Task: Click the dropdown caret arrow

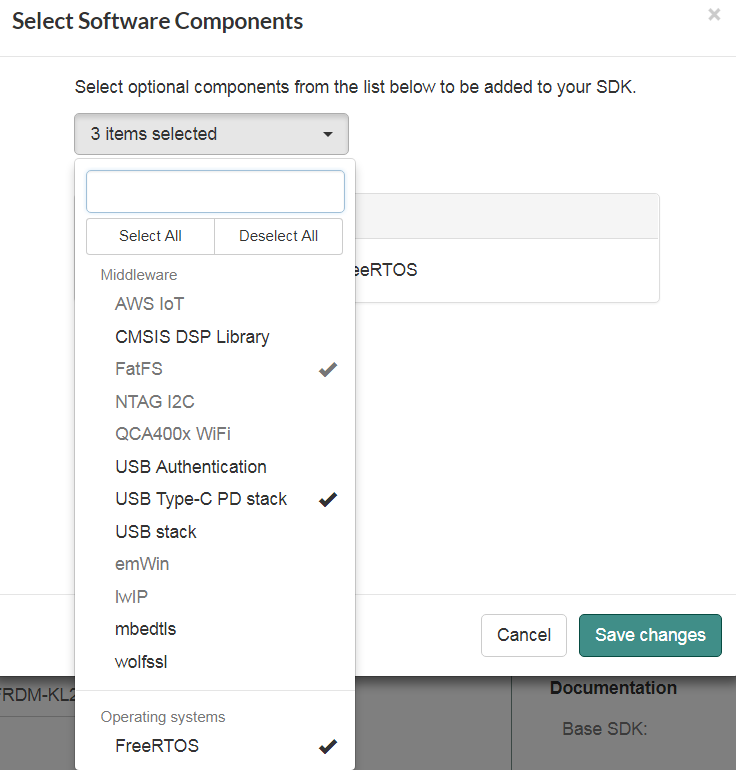Action: click(x=327, y=135)
